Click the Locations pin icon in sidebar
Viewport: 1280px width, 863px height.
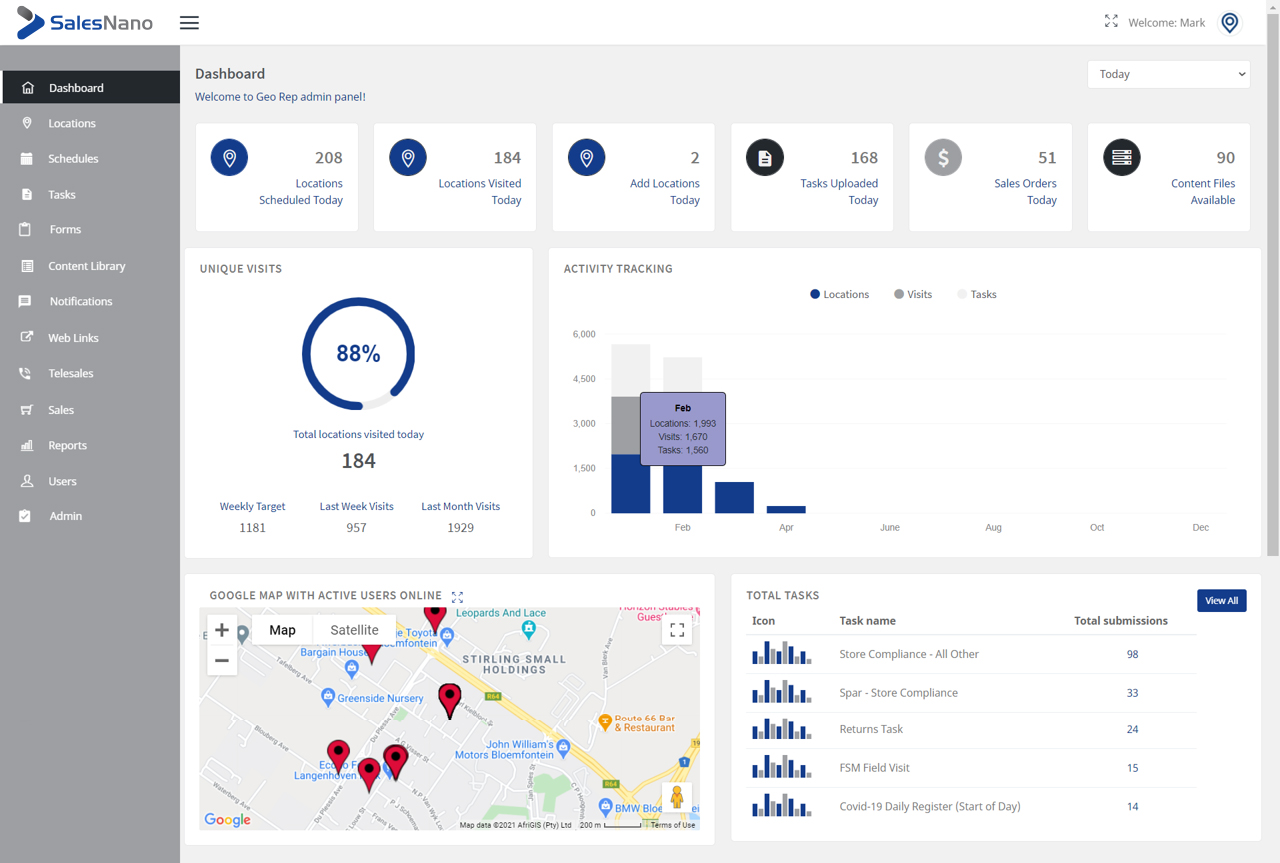[x=27, y=123]
